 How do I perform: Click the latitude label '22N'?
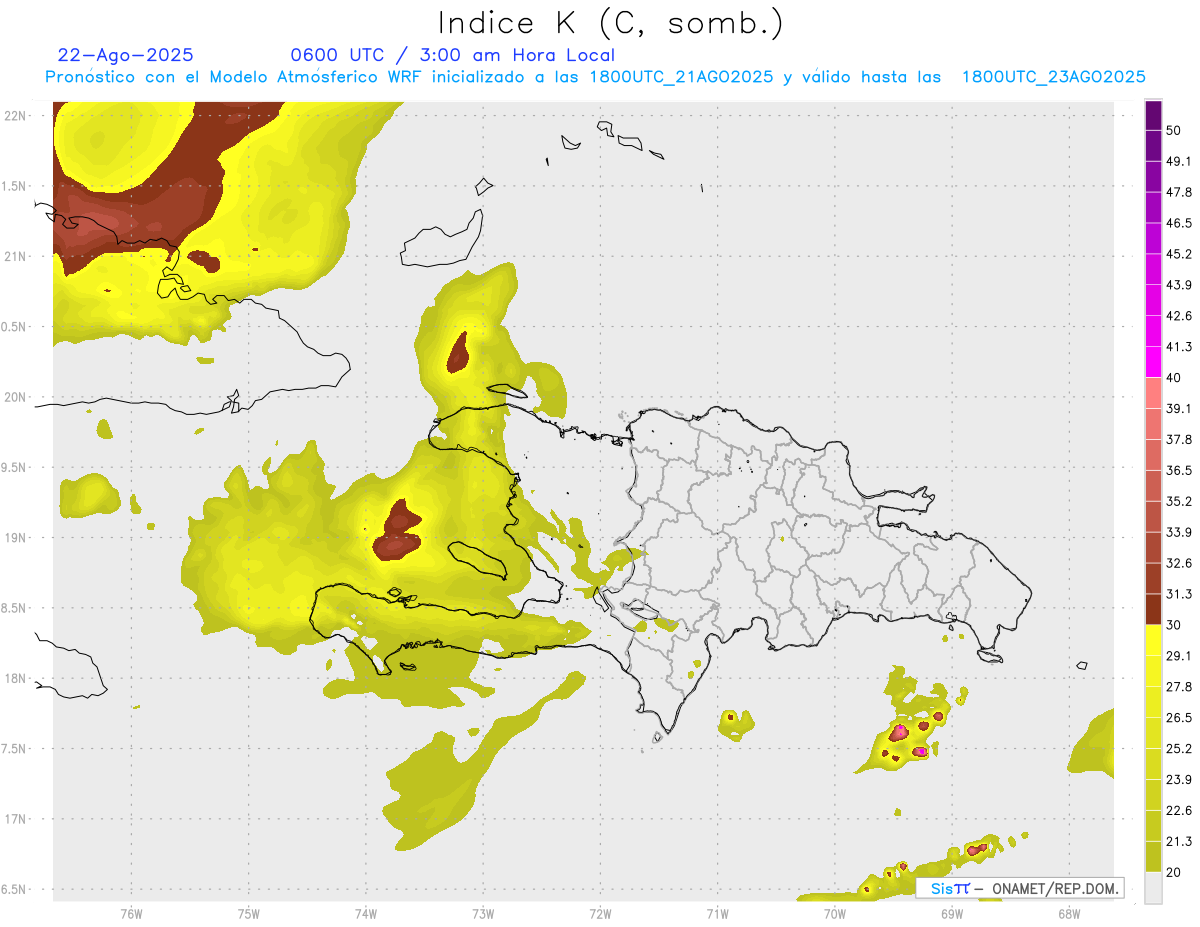[15, 116]
